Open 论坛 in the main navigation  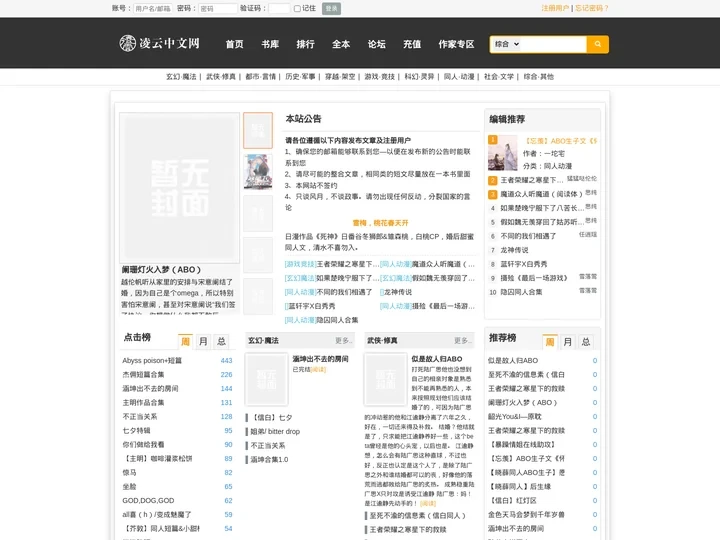pyautogui.click(x=377, y=44)
